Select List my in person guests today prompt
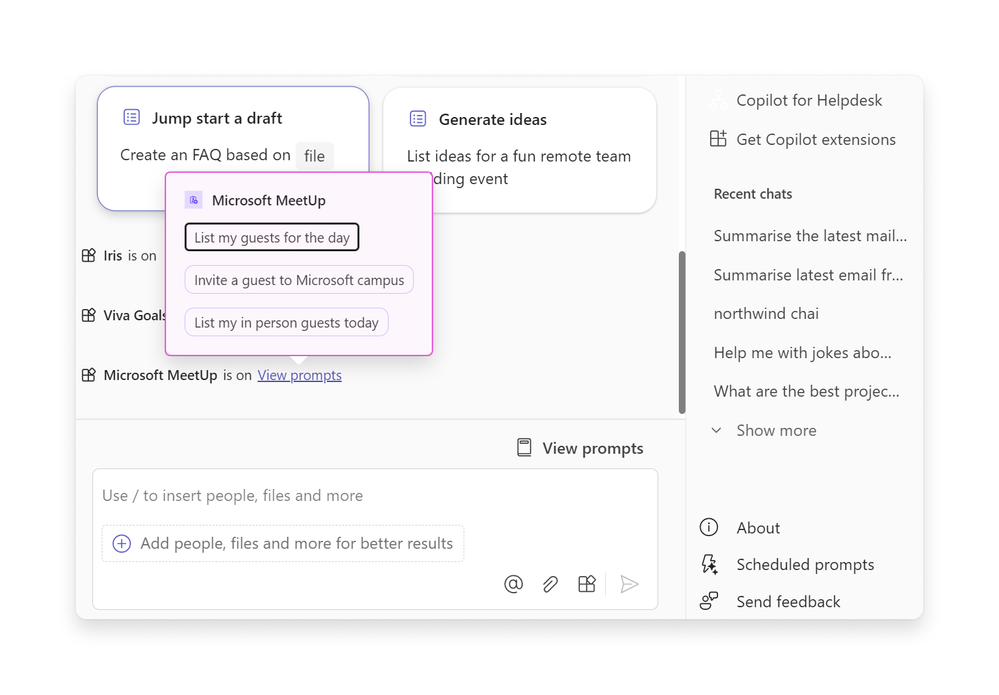 (286, 322)
